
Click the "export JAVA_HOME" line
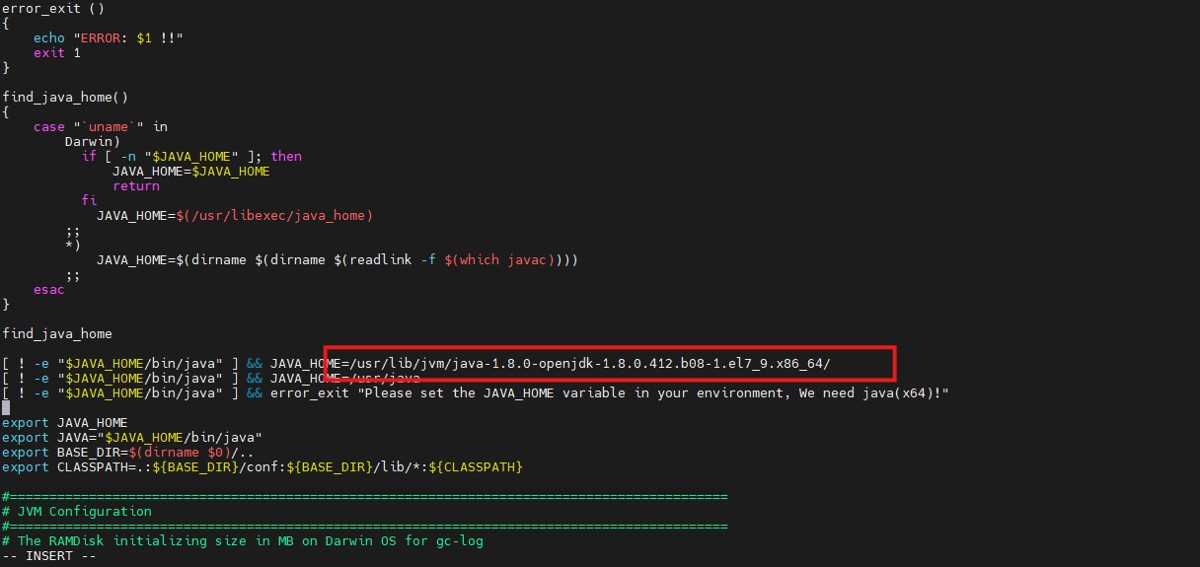click(65, 423)
